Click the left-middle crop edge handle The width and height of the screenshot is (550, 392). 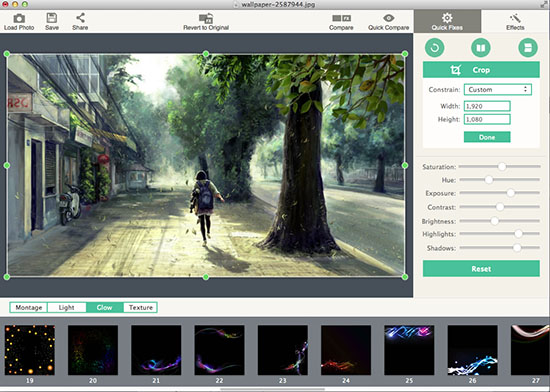[7, 165]
